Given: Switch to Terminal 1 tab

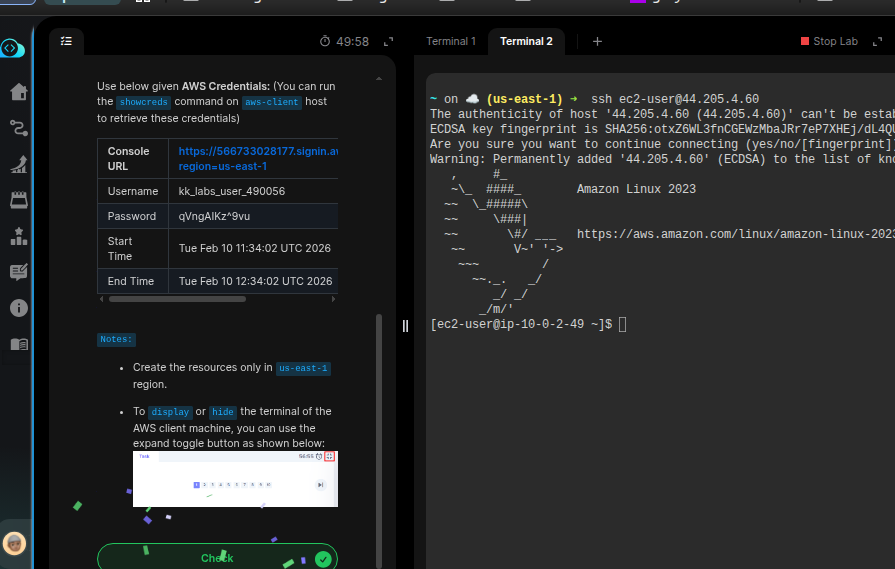Looking at the screenshot, I should [x=451, y=41].
